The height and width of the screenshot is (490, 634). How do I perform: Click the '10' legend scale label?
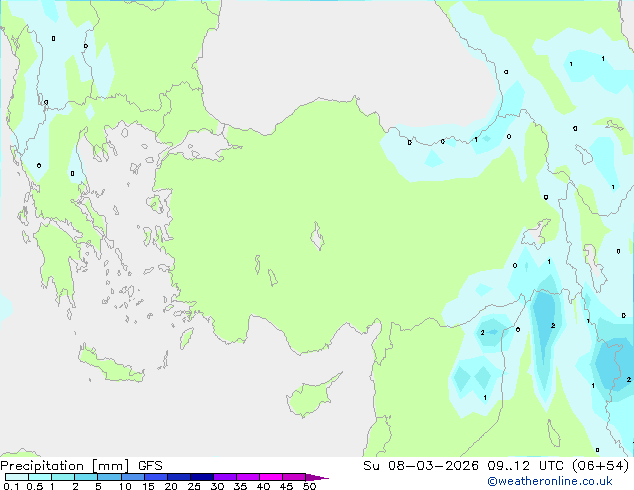(x=125, y=486)
